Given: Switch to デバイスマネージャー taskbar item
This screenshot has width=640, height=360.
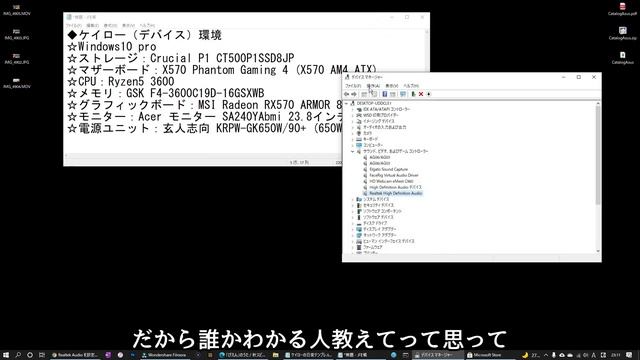Looking at the screenshot, I should pos(437,355).
